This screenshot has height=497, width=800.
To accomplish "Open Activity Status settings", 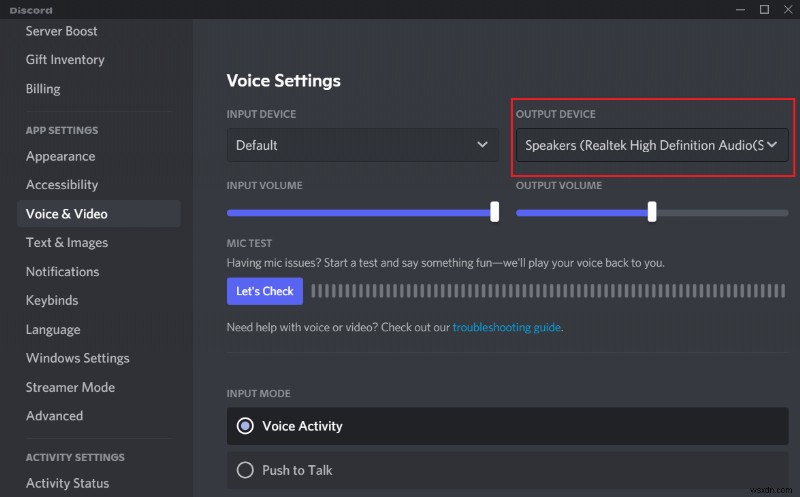I will point(67,484).
